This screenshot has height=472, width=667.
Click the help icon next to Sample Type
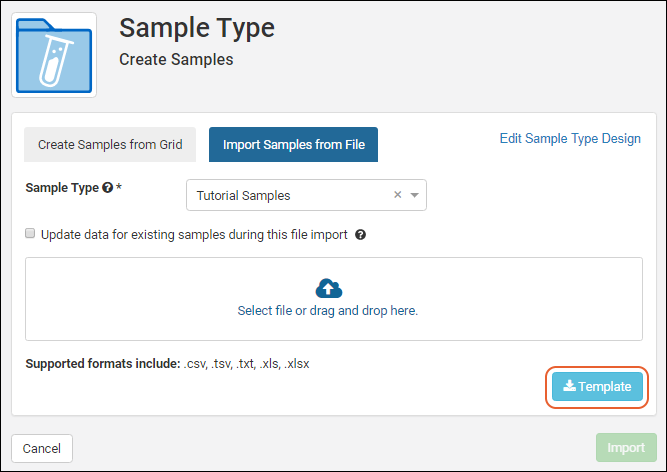[x=108, y=188]
